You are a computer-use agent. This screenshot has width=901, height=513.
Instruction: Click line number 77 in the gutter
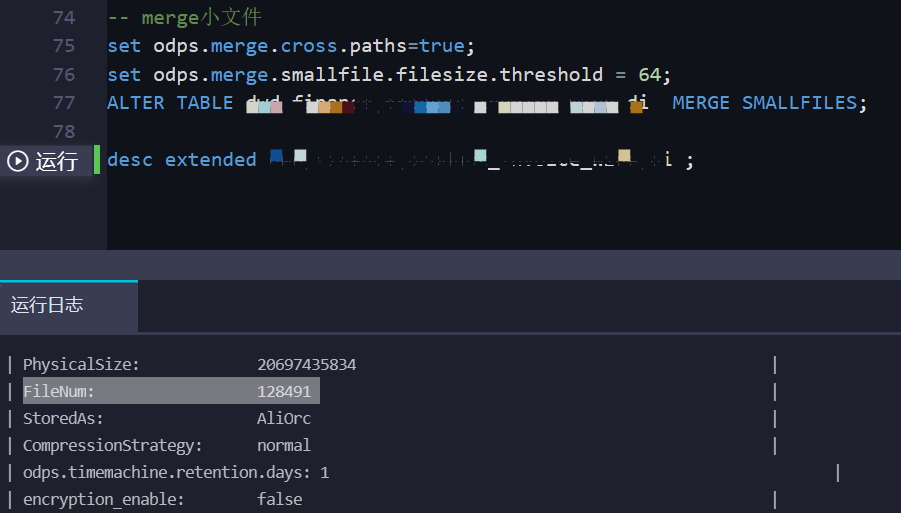tap(64, 103)
